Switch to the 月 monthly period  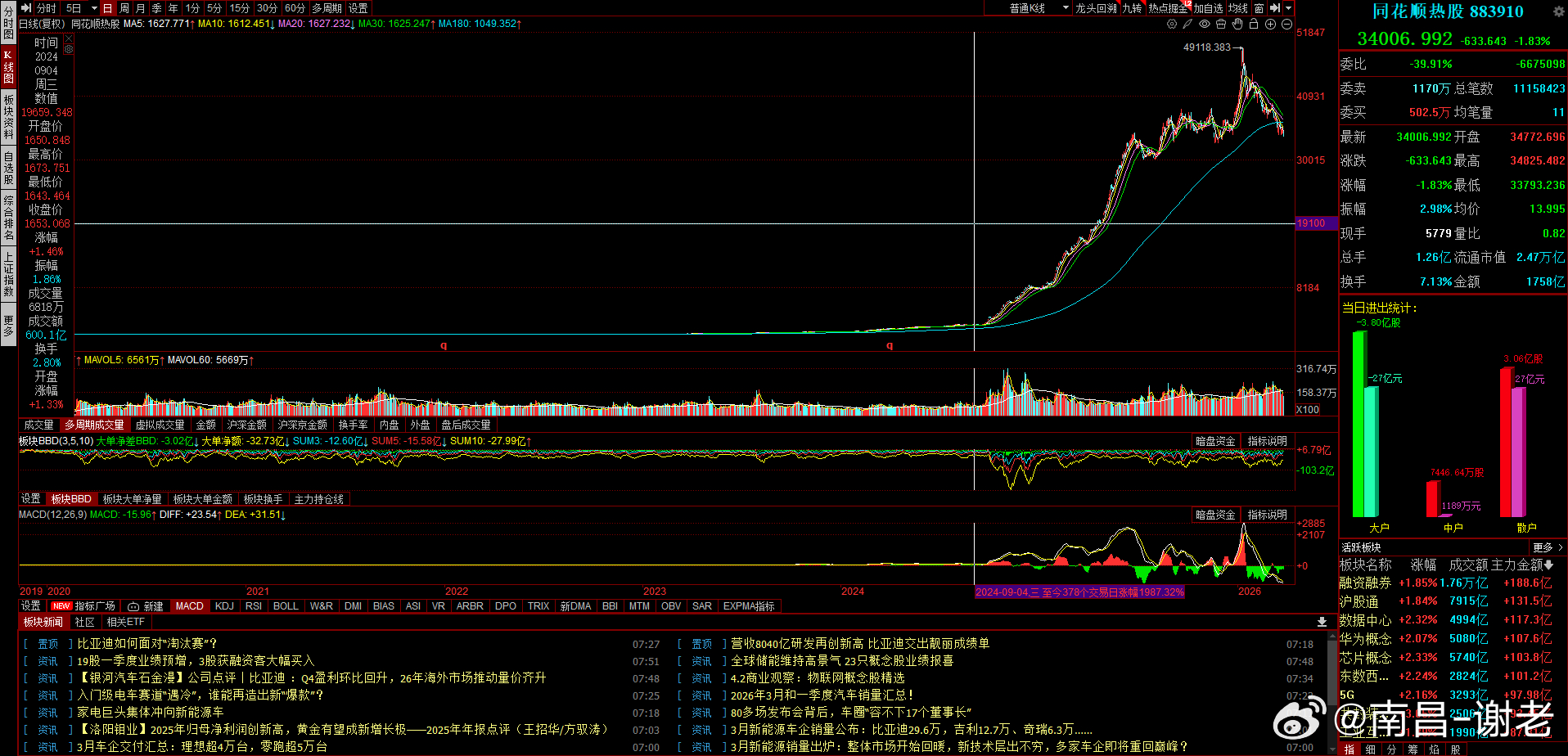(x=140, y=8)
